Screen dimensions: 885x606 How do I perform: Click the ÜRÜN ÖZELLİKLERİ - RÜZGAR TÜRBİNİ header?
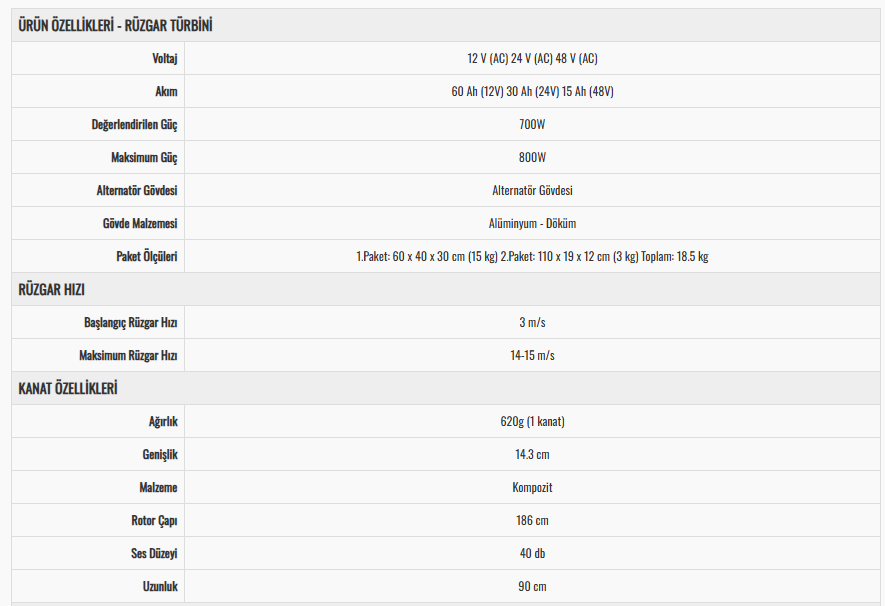(x=115, y=25)
